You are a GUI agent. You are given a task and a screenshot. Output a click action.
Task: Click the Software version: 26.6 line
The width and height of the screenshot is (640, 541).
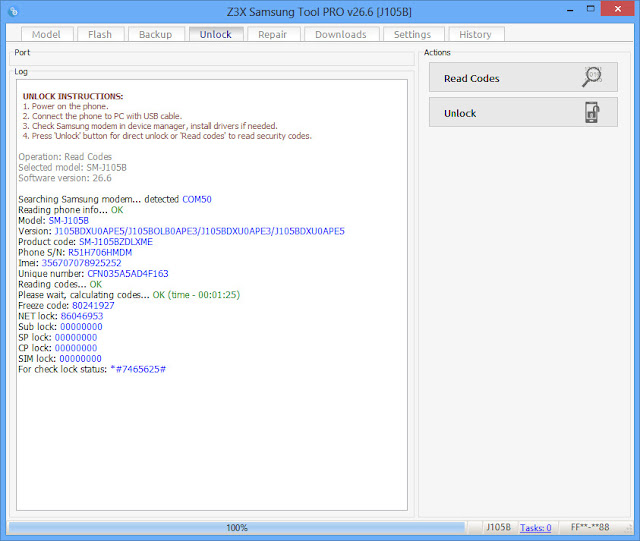(x=64, y=178)
